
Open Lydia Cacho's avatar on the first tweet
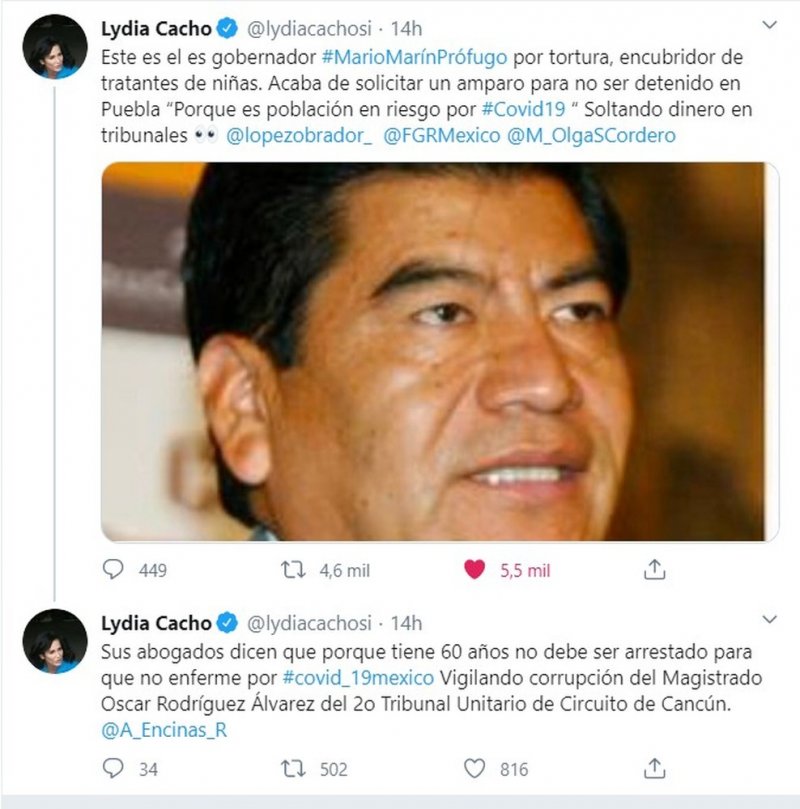(55, 47)
